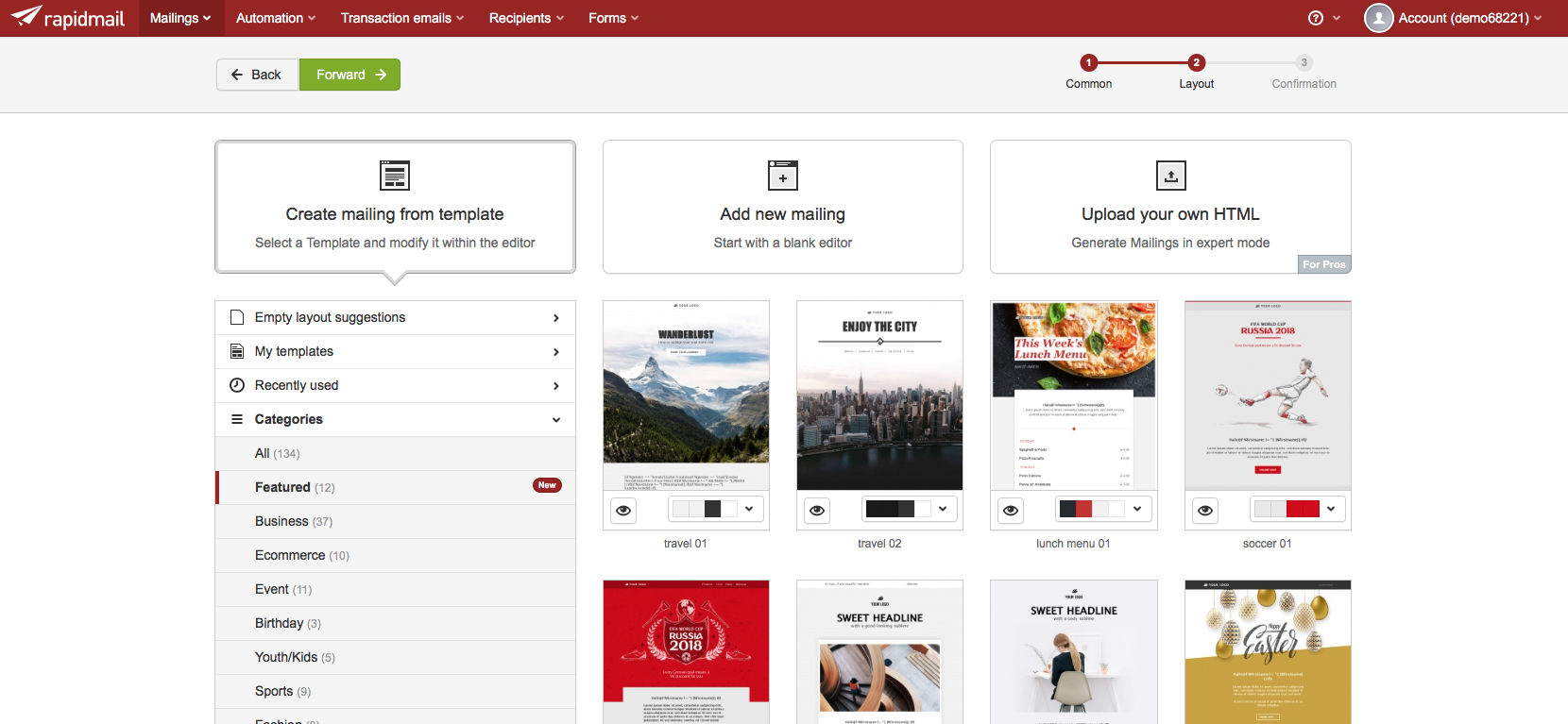The height and width of the screenshot is (724, 1568).
Task: Choose Upload your own HTML card
Action: pyautogui.click(x=1170, y=207)
